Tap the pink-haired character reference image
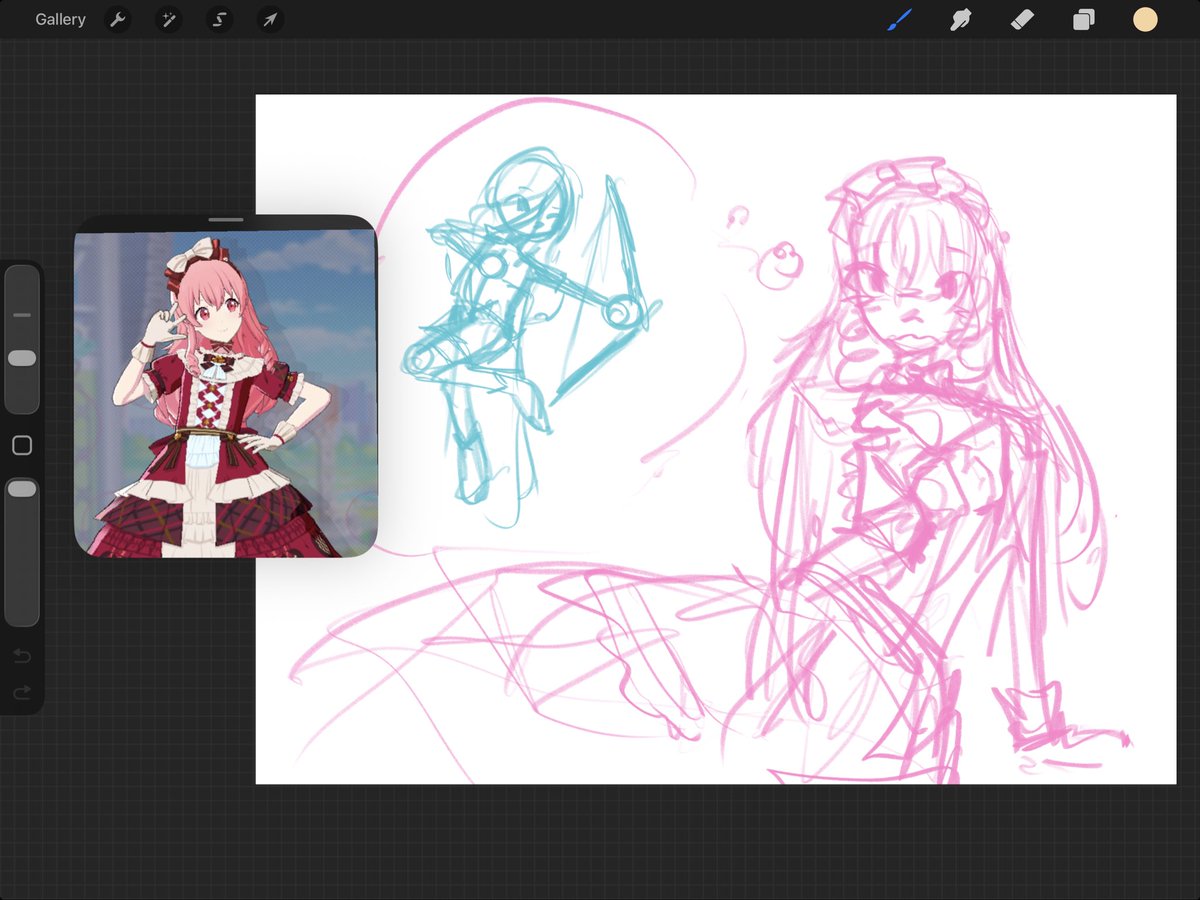The height and width of the screenshot is (900, 1200). point(225,395)
